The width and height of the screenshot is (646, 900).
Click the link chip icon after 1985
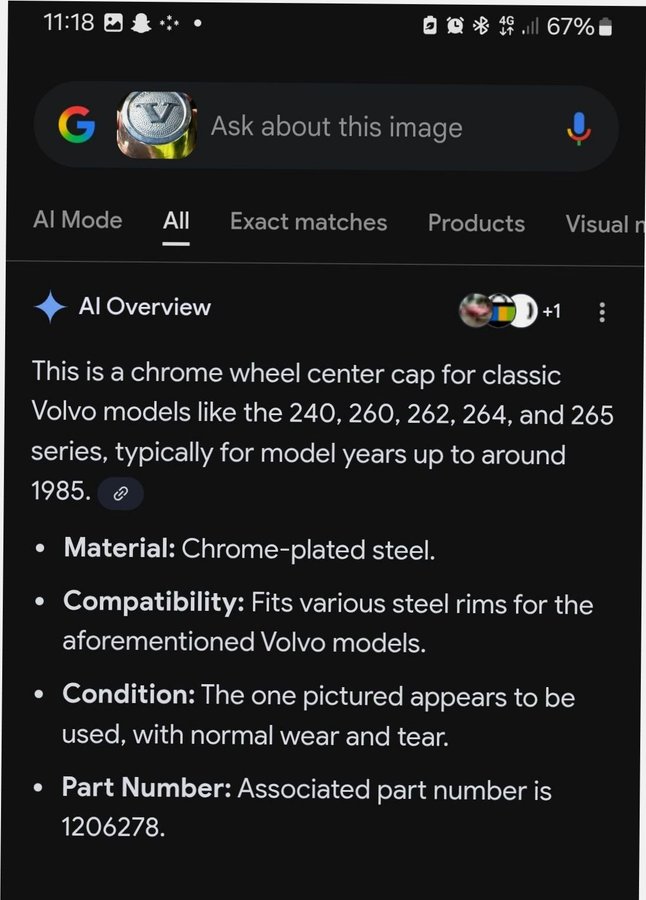pyautogui.click(x=121, y=493)
